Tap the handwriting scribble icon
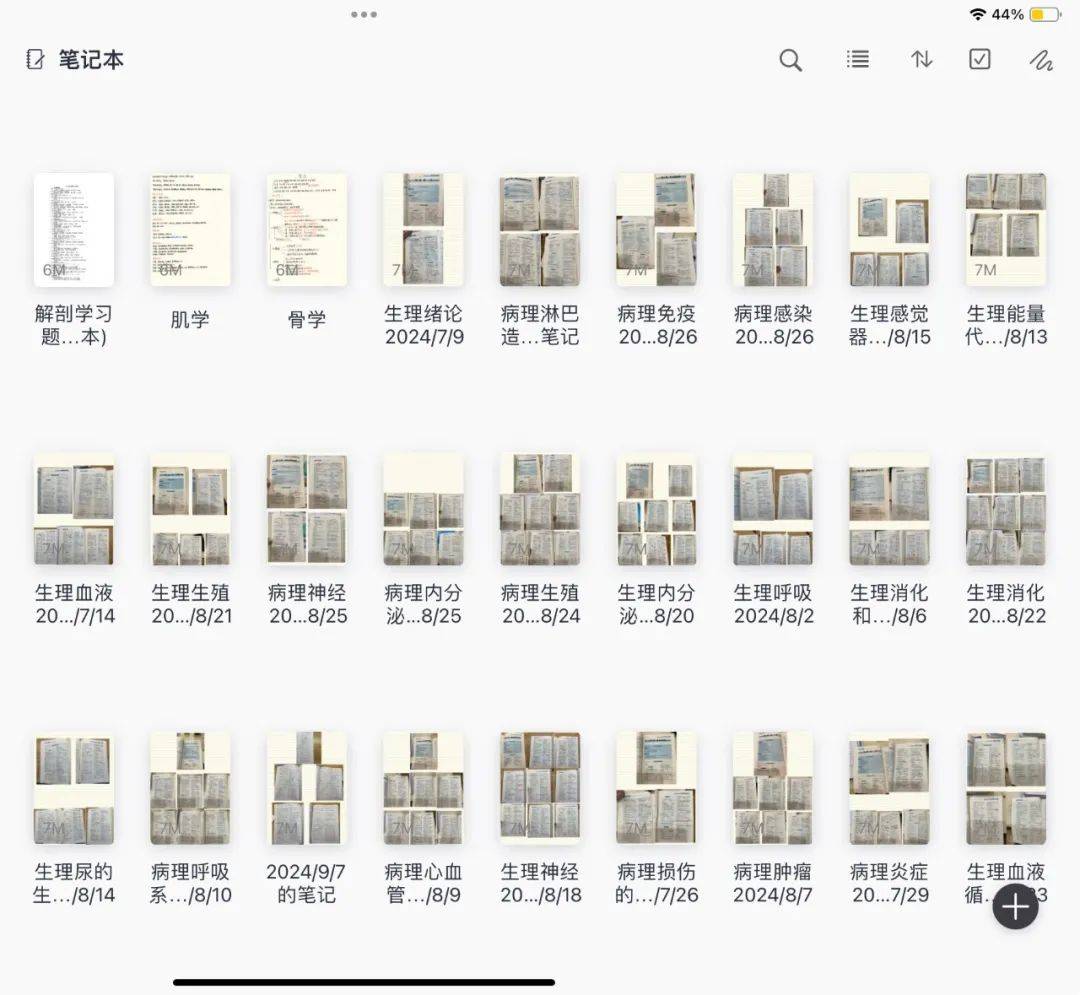This screenshot has height=995, width=1080. [x=1041, y=61]
